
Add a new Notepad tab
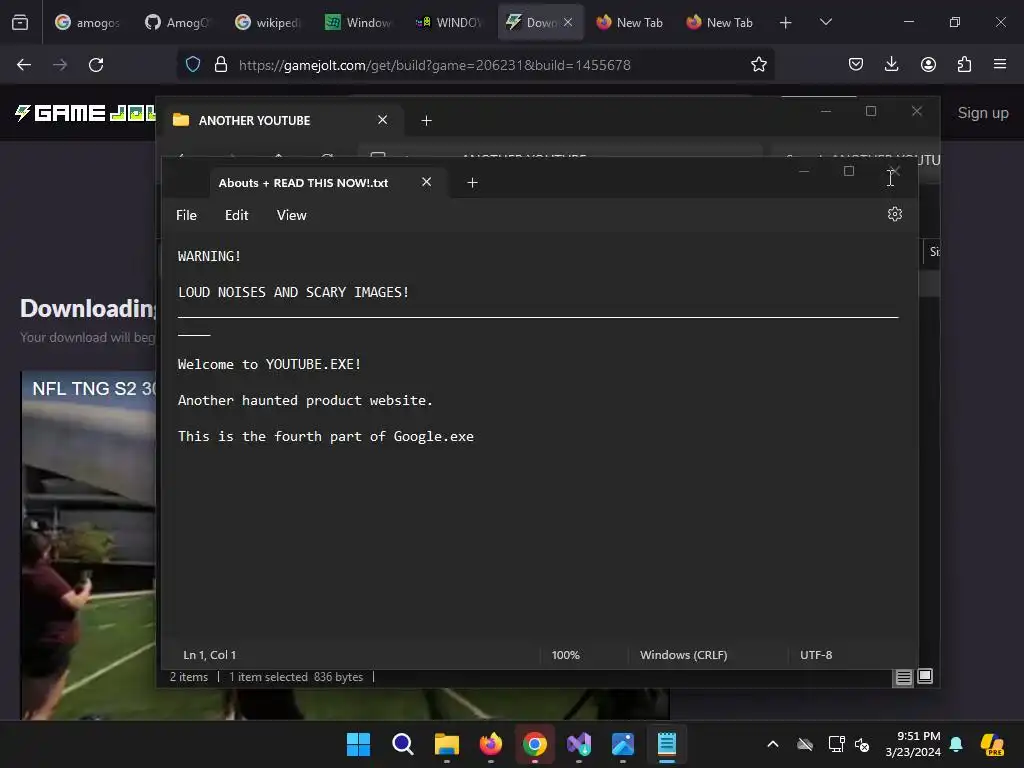(472, 183)
